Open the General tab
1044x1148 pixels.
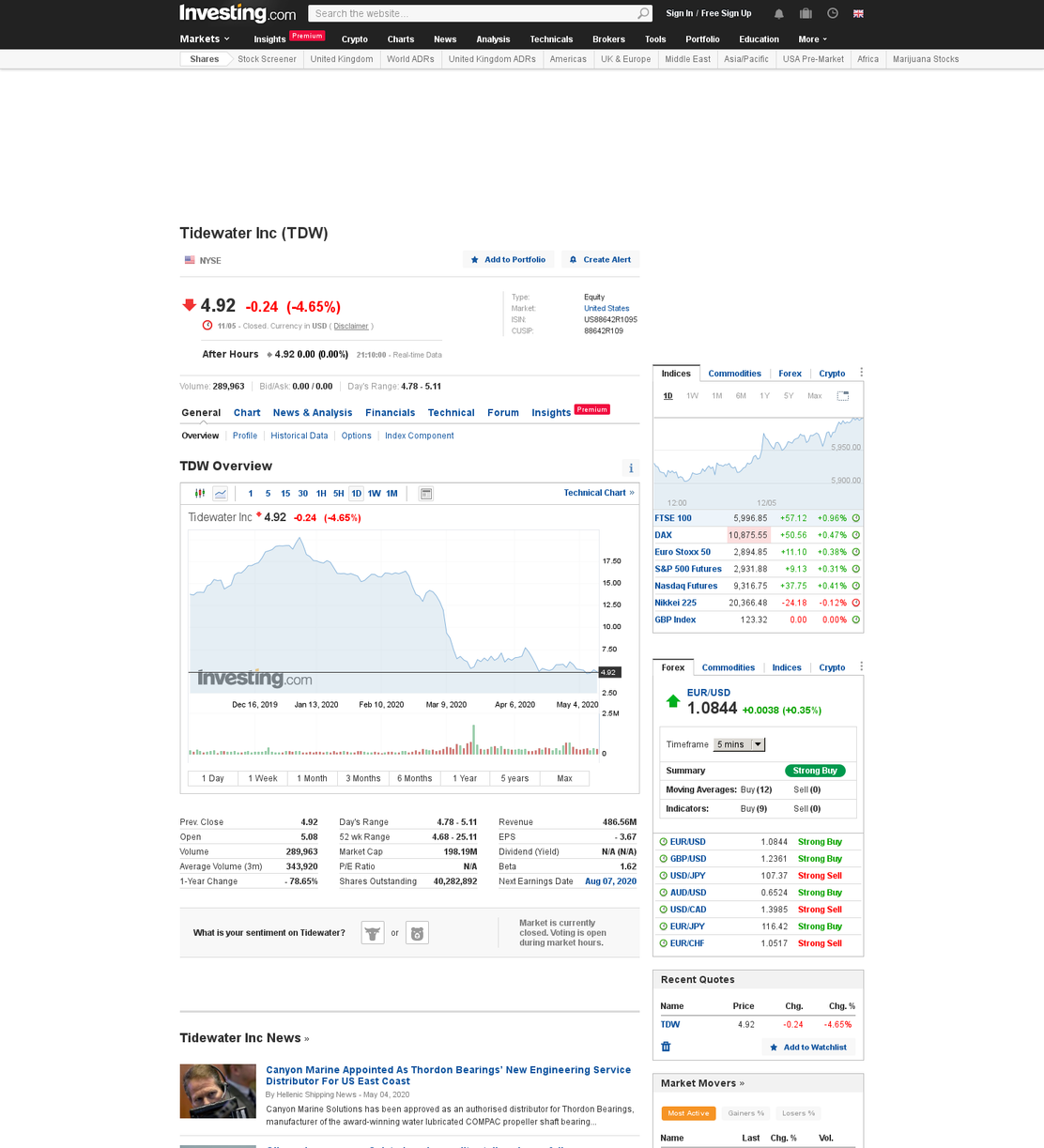(x=201, y=413)
